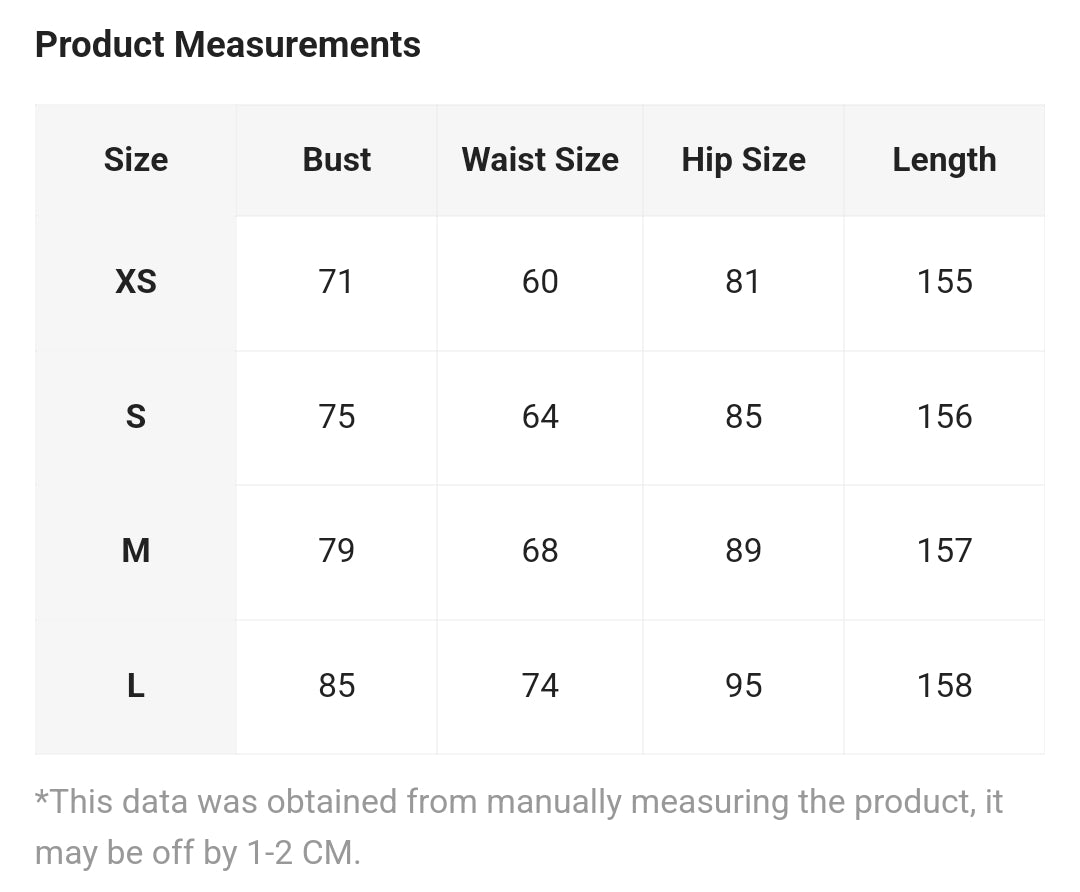Choose the S size row label
1080x892 pixels.
pyautogui.click(x=136, y=417)
